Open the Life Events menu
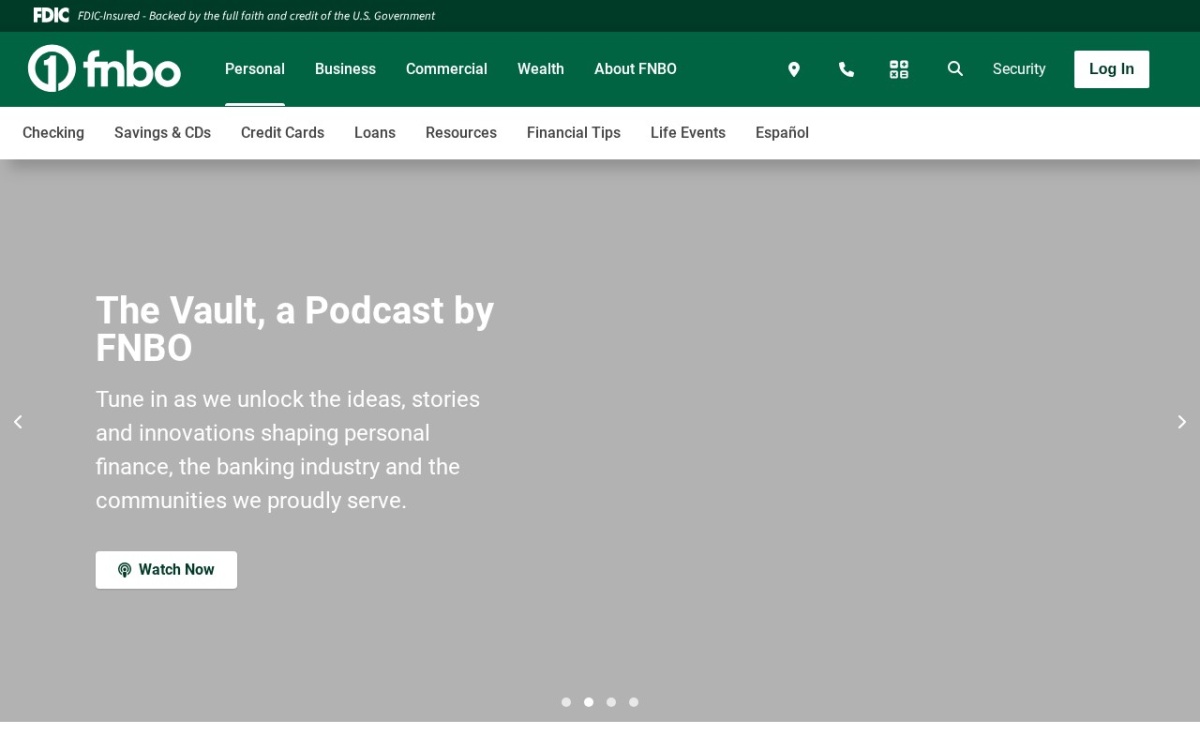 [x=688, y=133]
